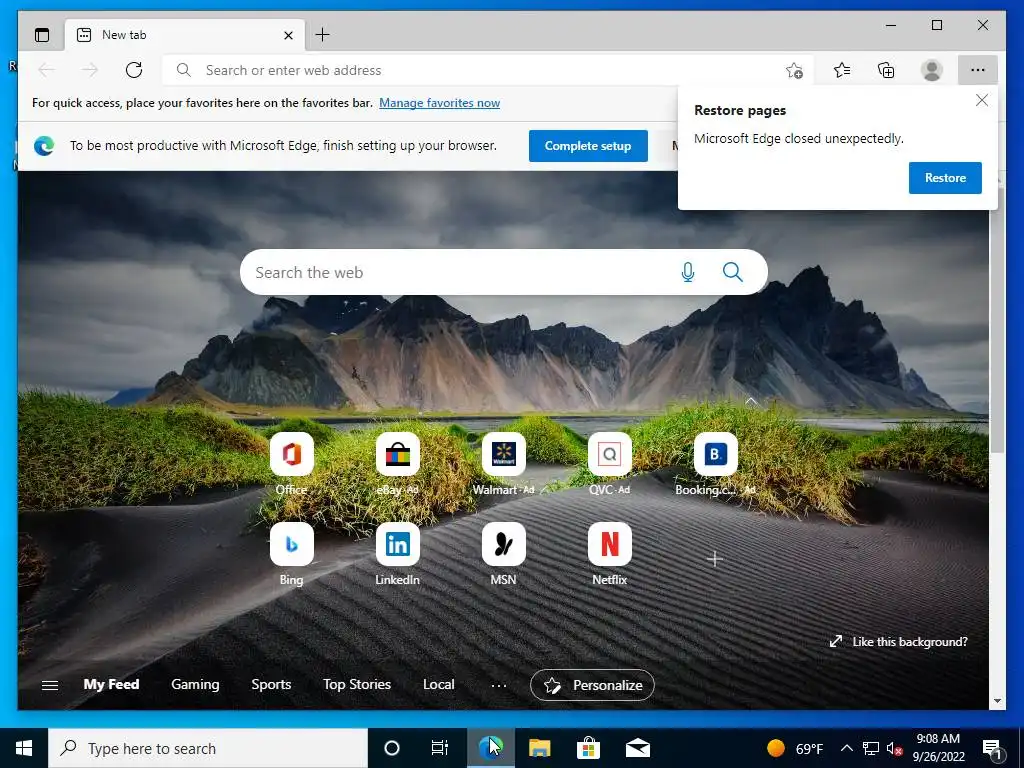Viewport: 1024px width, 768px height.
Task: Open Microsoft Store from taskbar
Action: point(588,748)
